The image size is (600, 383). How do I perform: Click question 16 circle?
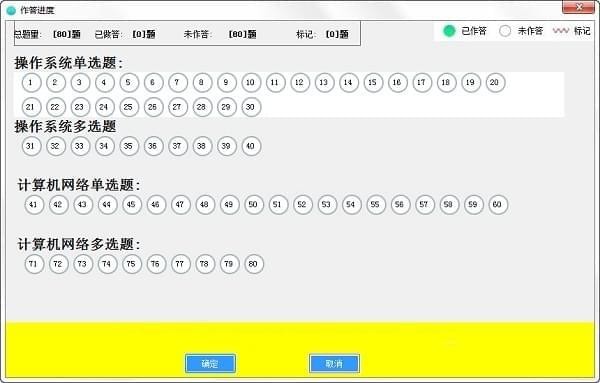click(397, 83)
